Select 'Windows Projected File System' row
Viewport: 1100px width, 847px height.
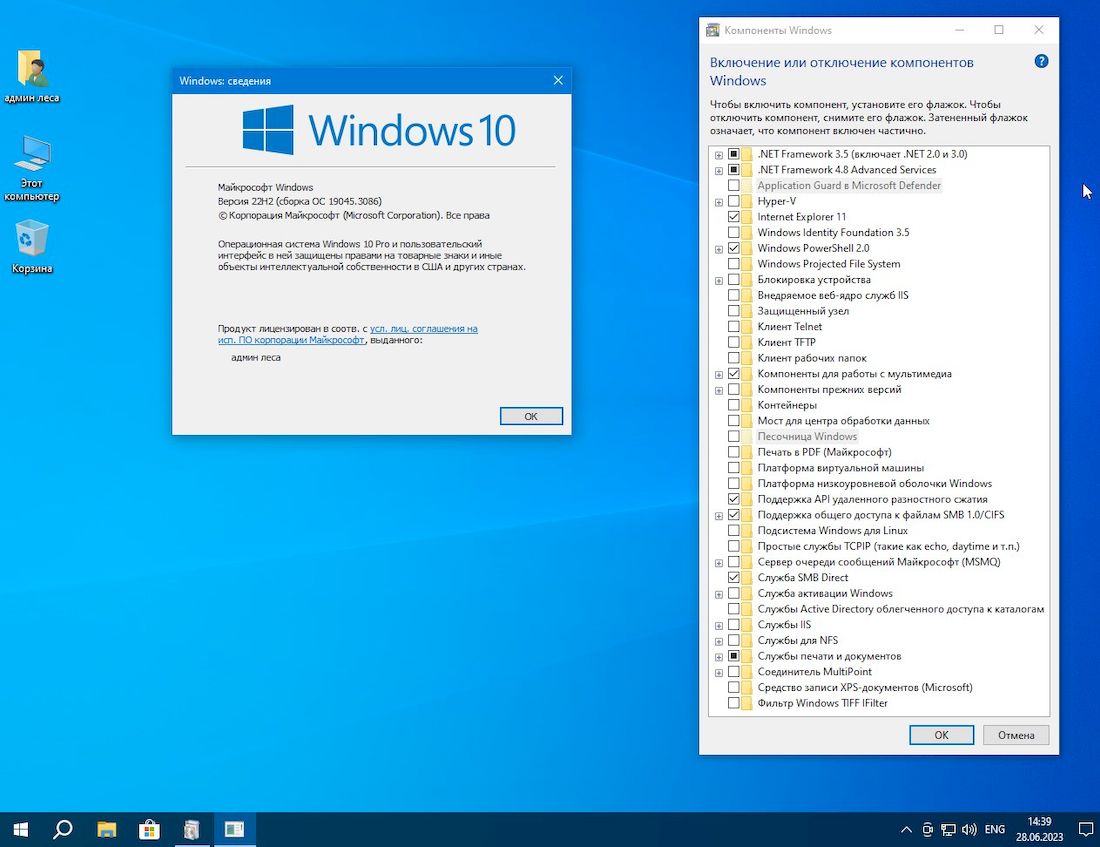click(x=829, y=264)
